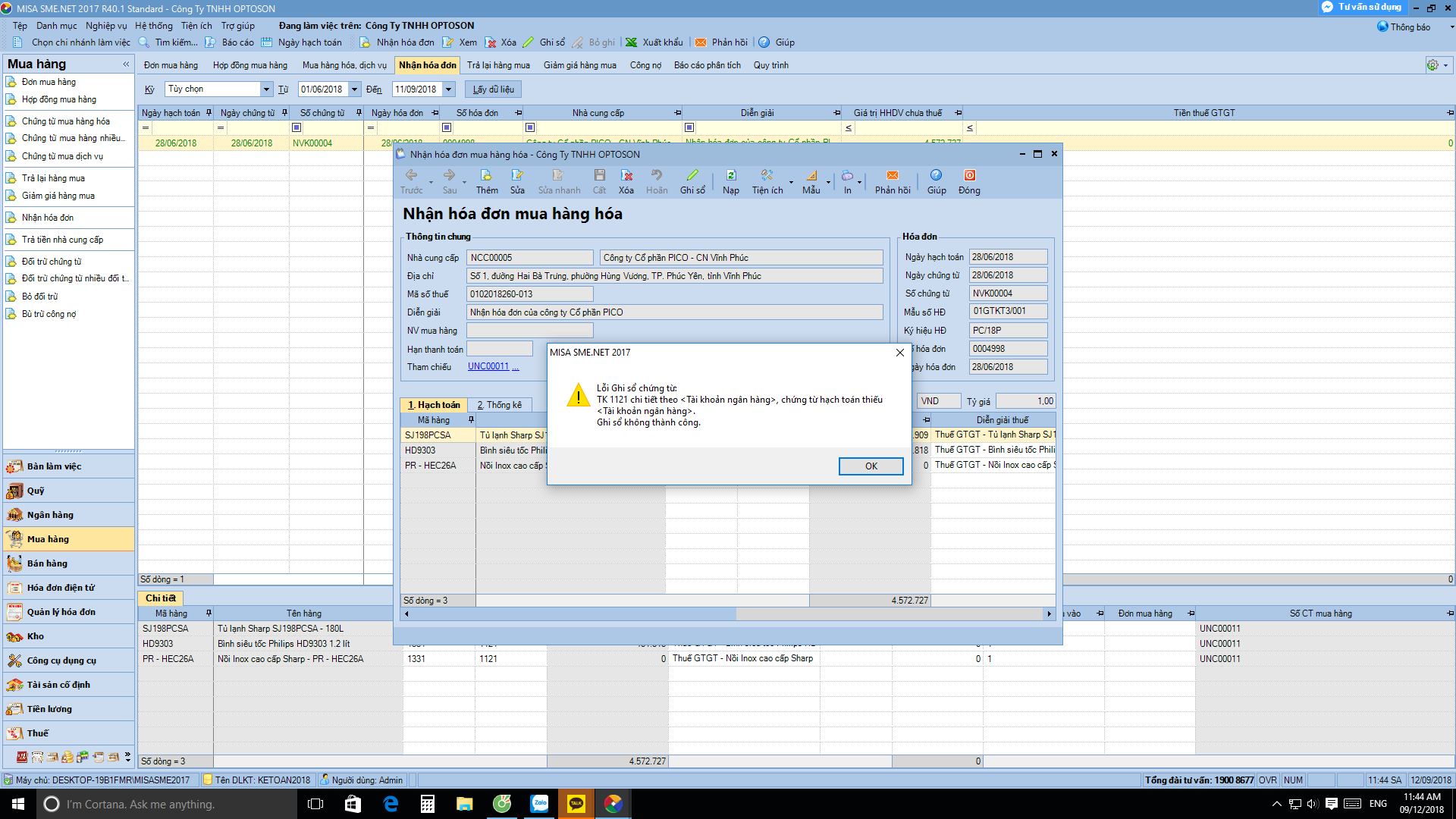Open the Tiện ích dropdown arrow
The height and width of the screenshot is (819, 1456).
(x=791, y=182)
